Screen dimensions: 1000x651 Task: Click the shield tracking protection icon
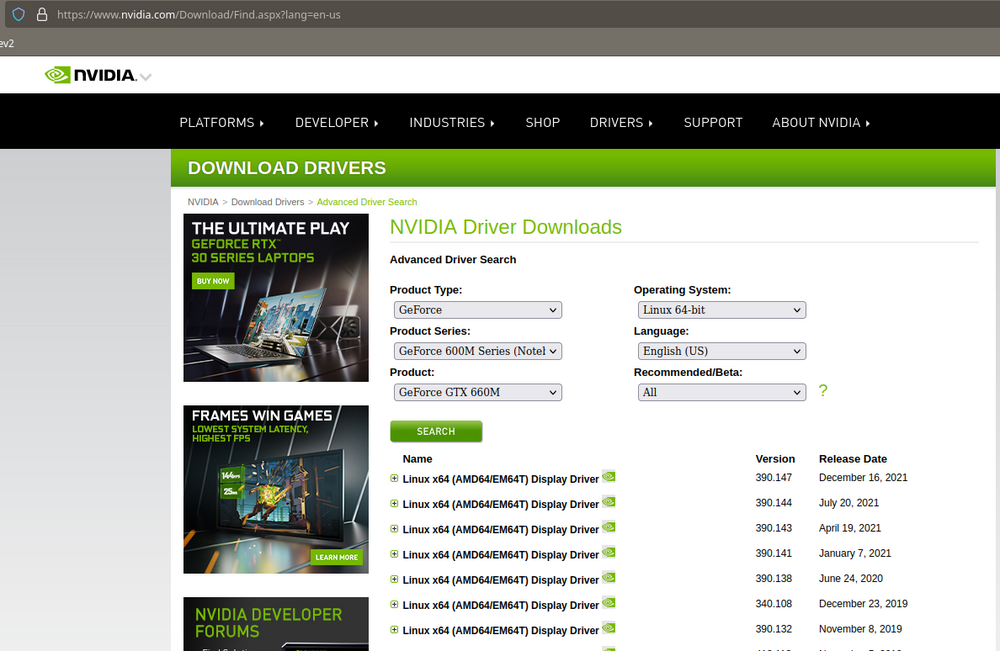(18, 14)
